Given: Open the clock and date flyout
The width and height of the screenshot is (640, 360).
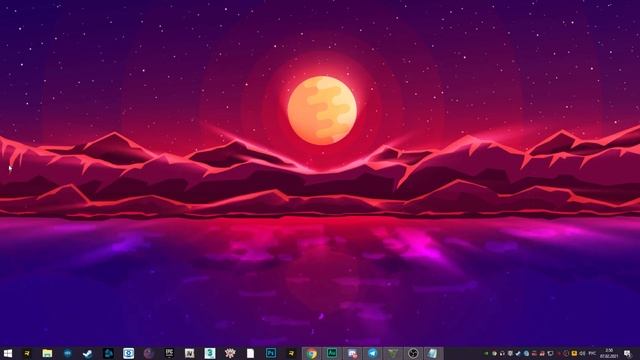Looking at the screenshot, I should coord(609,353).
